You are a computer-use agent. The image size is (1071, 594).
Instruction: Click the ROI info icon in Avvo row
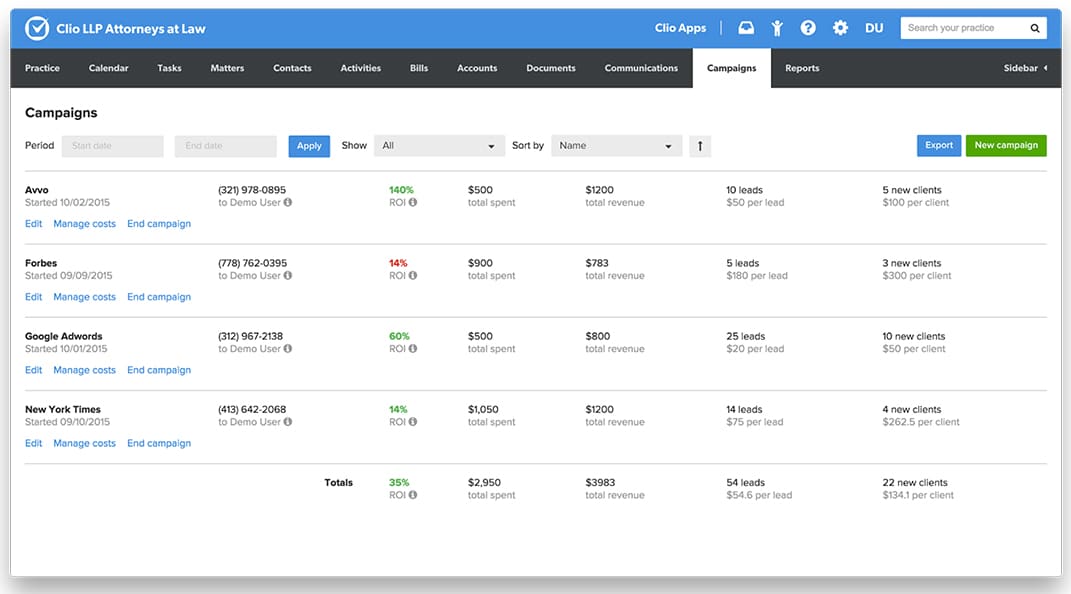[x=413, y=202]
